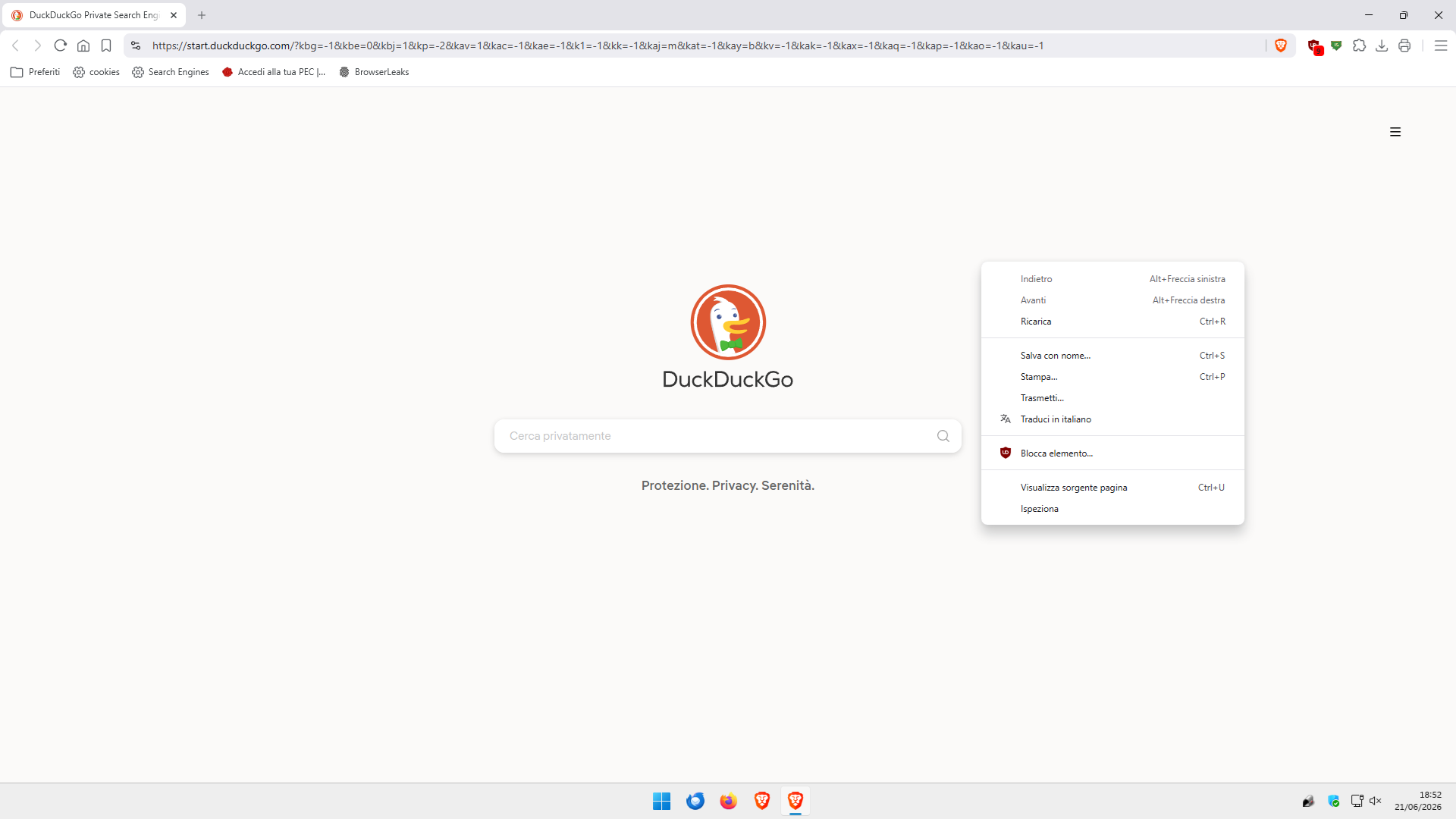The width and height of the screenshot is (1456, 819).
Task: Select Stampa… in the context menu
Action: tap(1112, 377)
